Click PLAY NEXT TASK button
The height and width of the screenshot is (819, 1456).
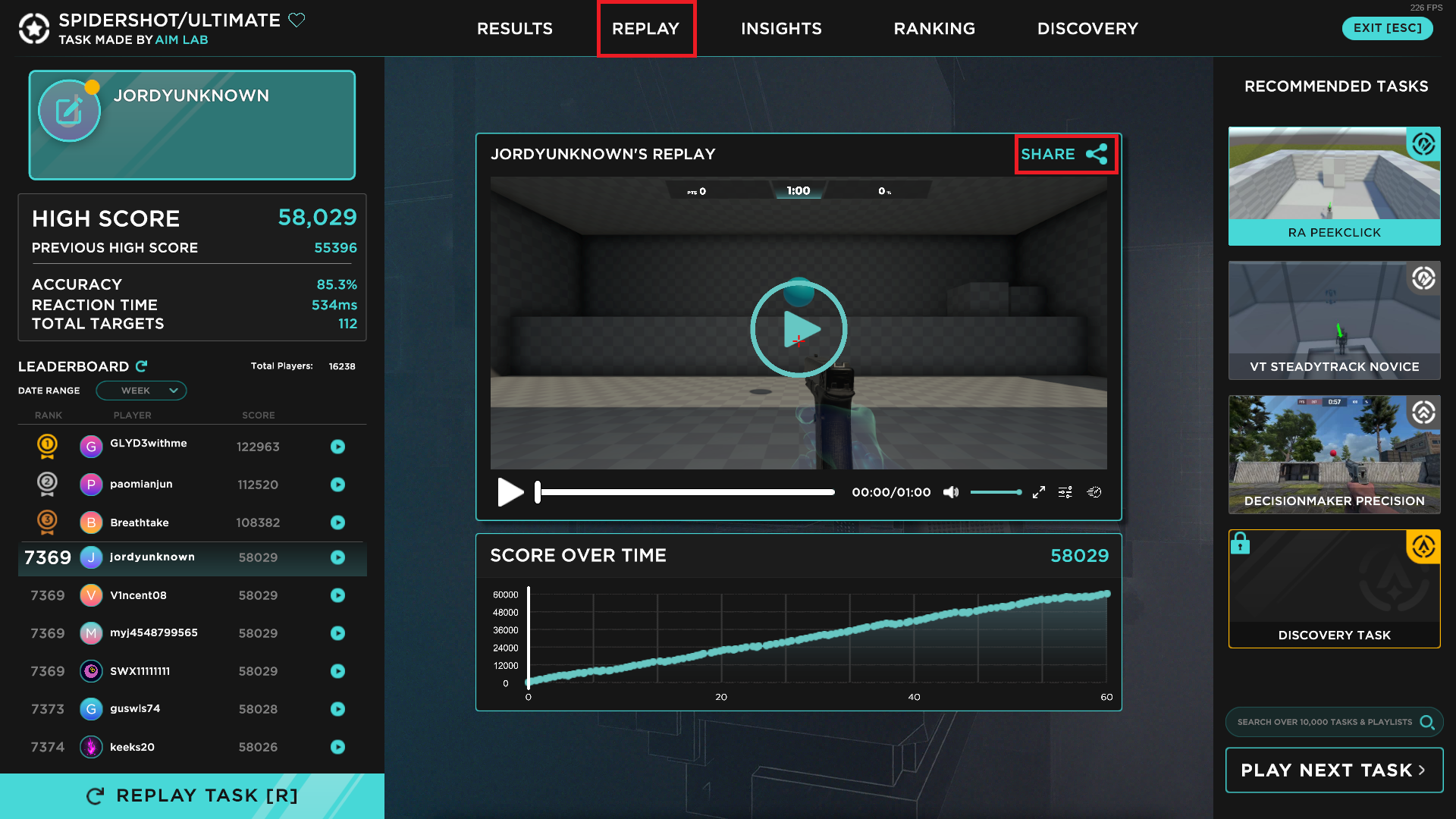(1334, 770)
